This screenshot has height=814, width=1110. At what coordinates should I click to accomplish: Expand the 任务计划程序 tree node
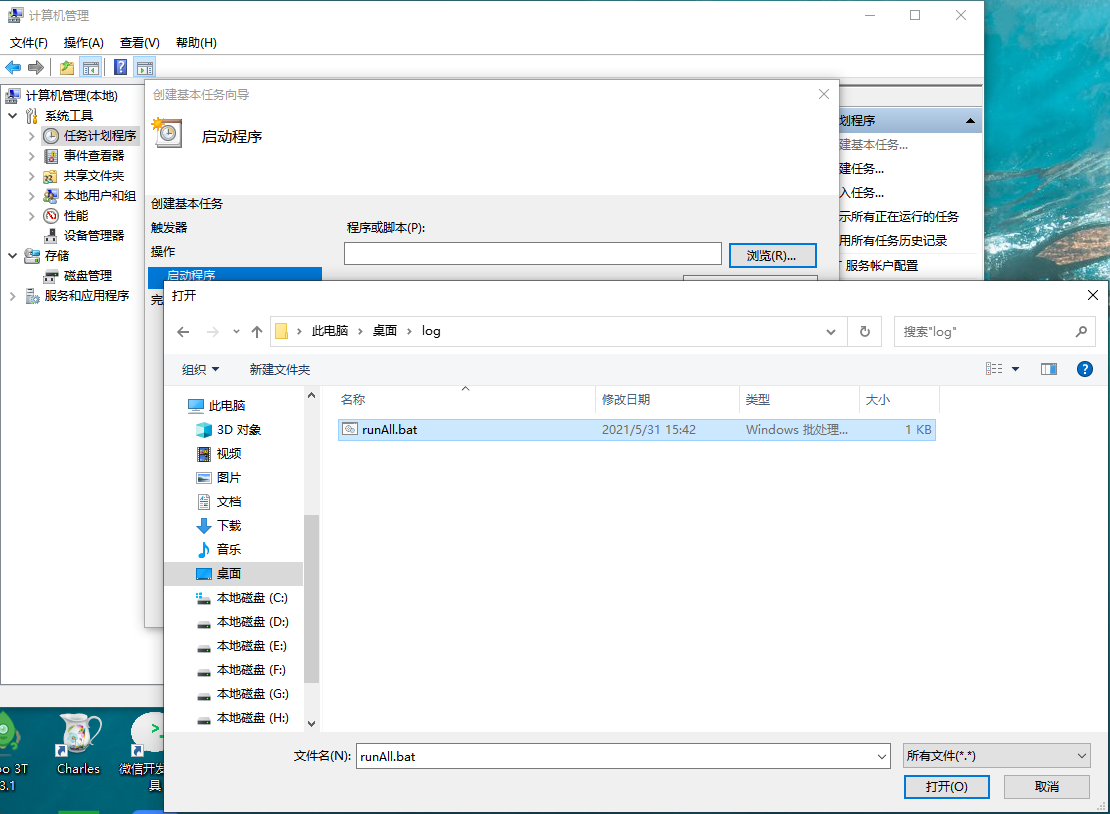tap(31, 136)
